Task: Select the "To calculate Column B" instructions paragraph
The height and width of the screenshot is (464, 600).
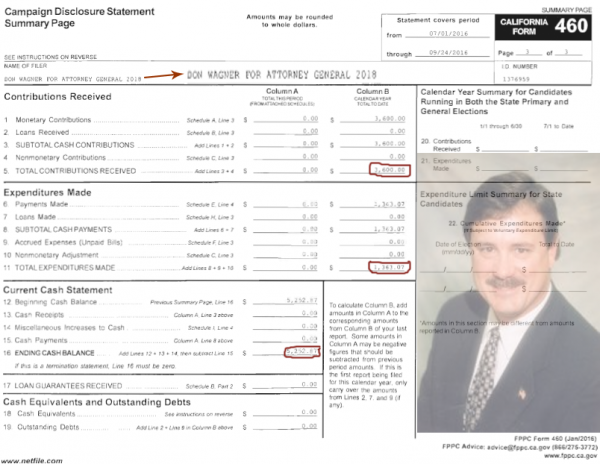Action: 368,355
